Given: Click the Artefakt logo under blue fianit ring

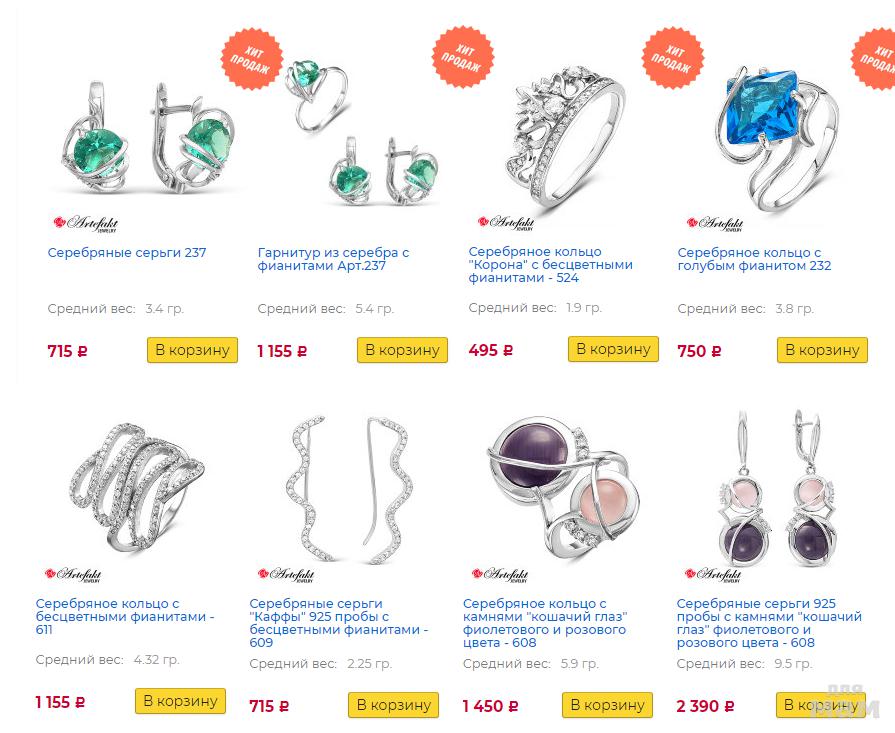Looking at the screenshot, I should coord(715,223).
